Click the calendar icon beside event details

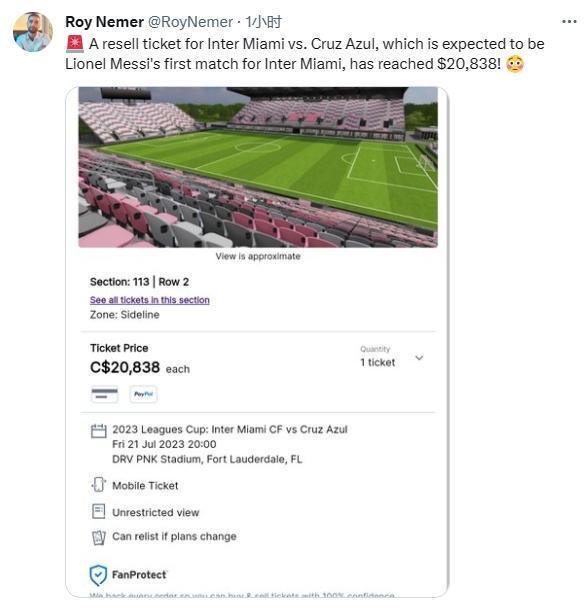point(98,431)
